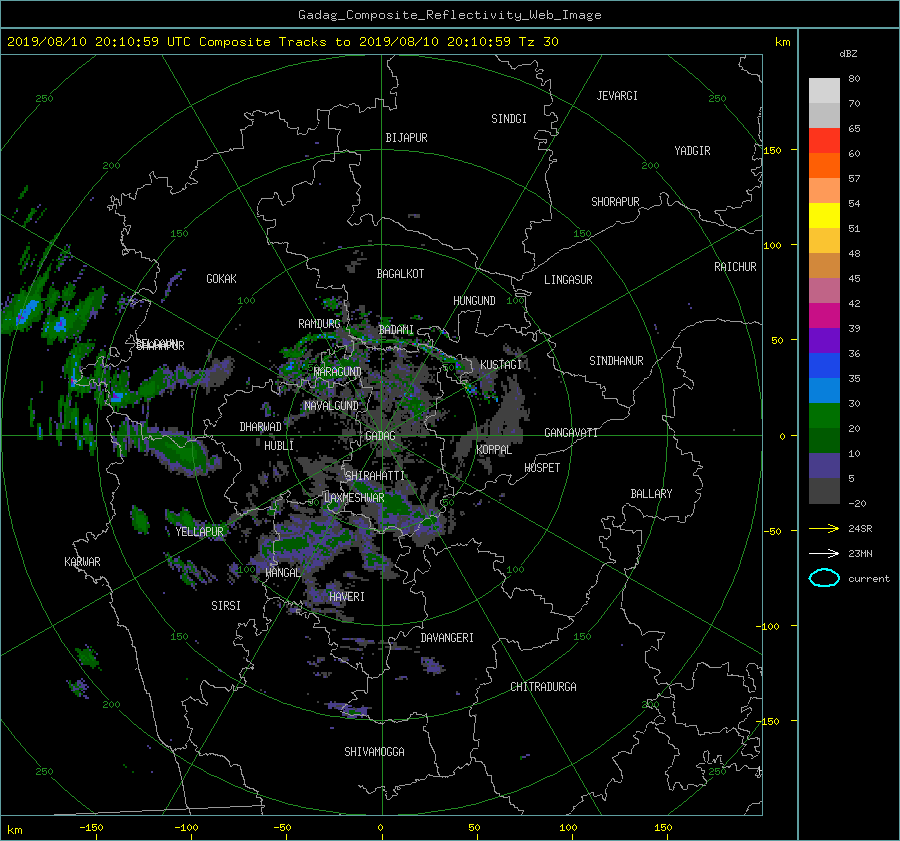Click the white 23MN arrow legend icon

coord(824,553)
